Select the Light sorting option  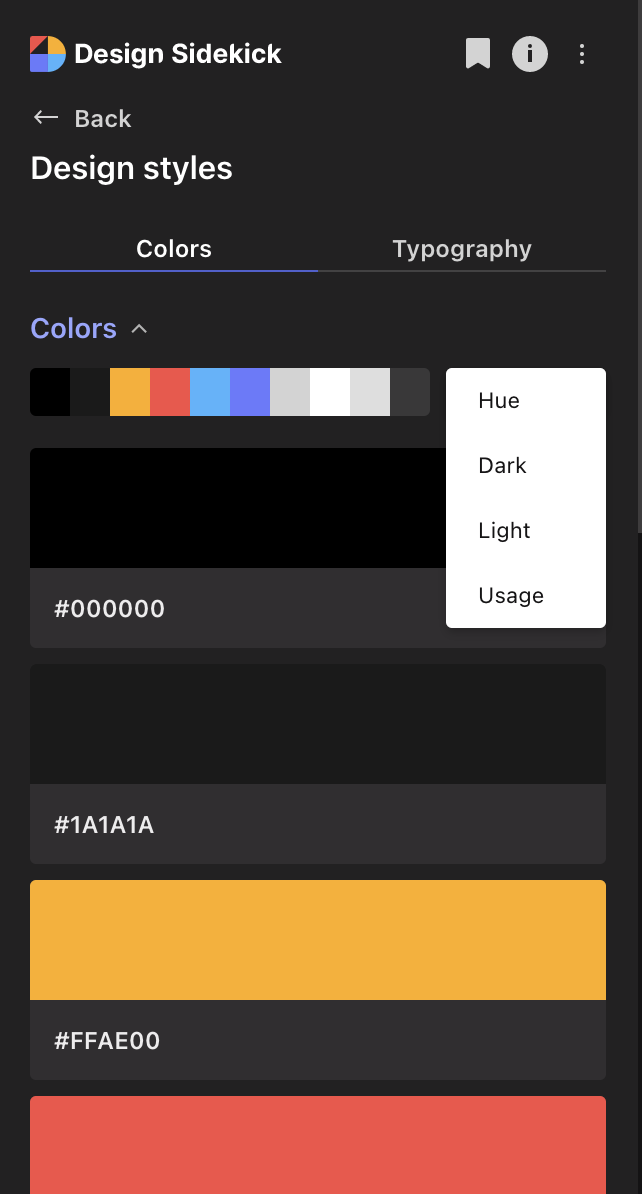tap(504, 530)
